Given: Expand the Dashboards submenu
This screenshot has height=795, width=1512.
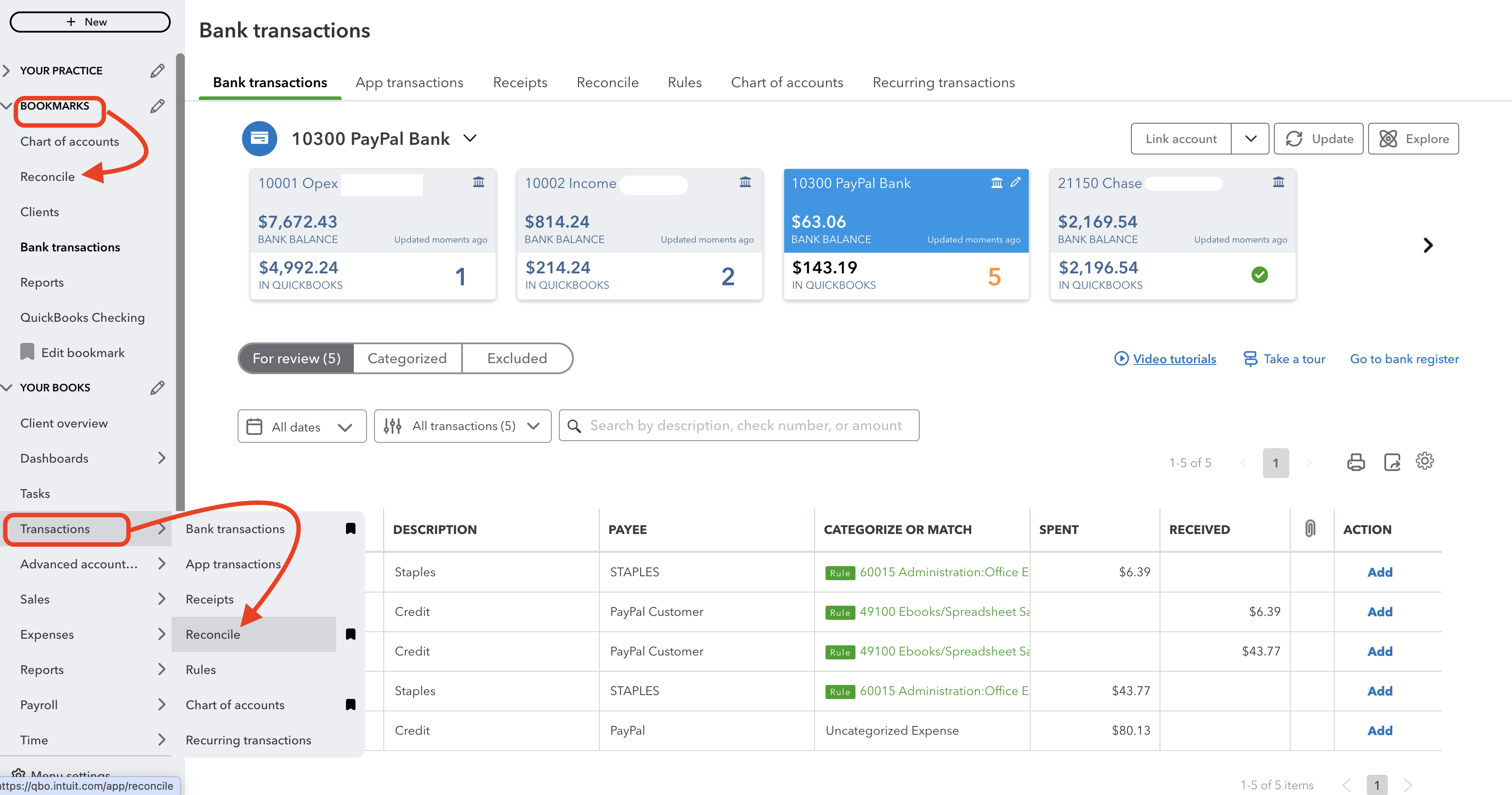Looking at the screenshot, I should click(x=161, y=458).
